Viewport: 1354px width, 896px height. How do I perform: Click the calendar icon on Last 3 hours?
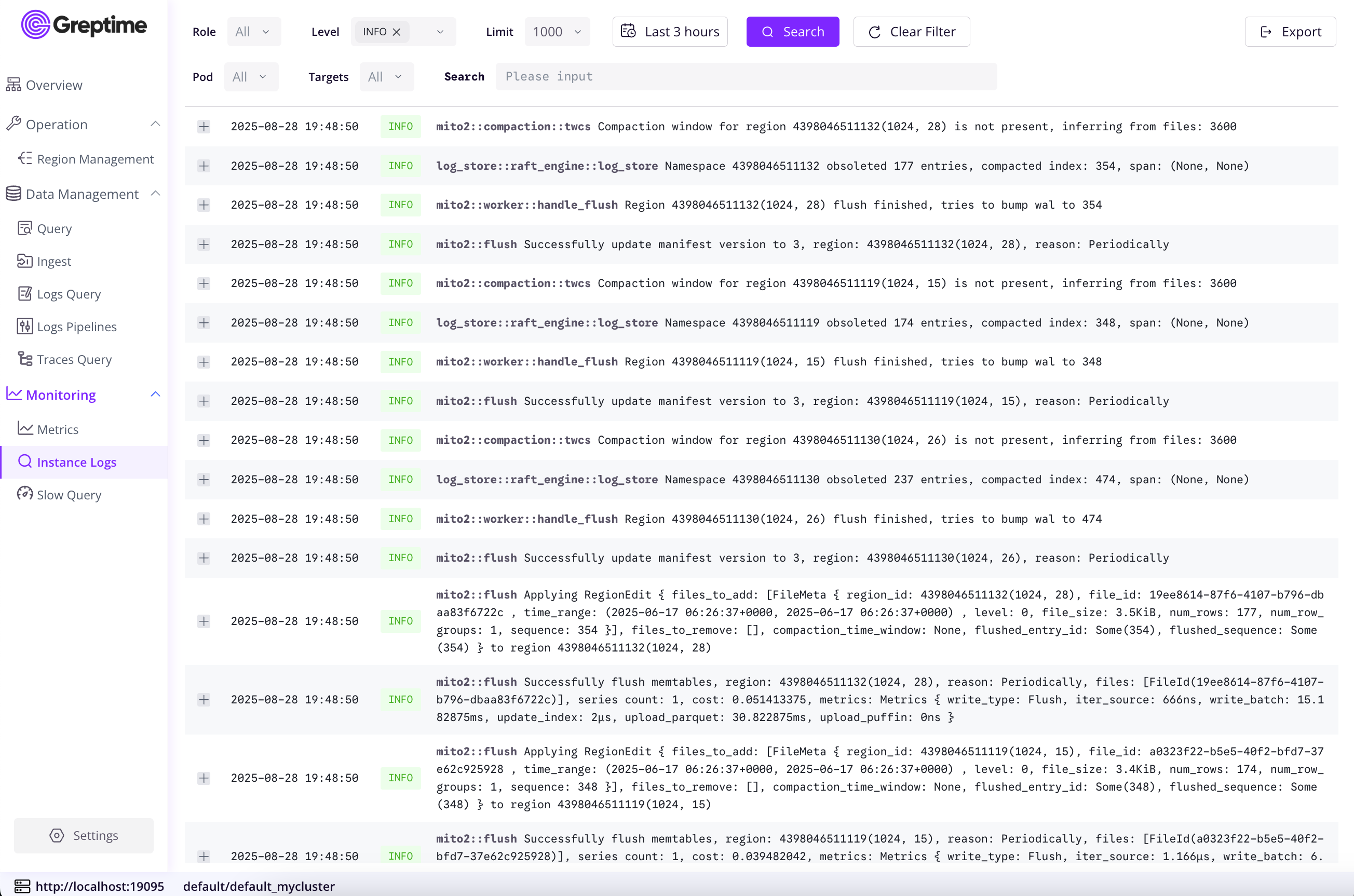coord(627,32)
